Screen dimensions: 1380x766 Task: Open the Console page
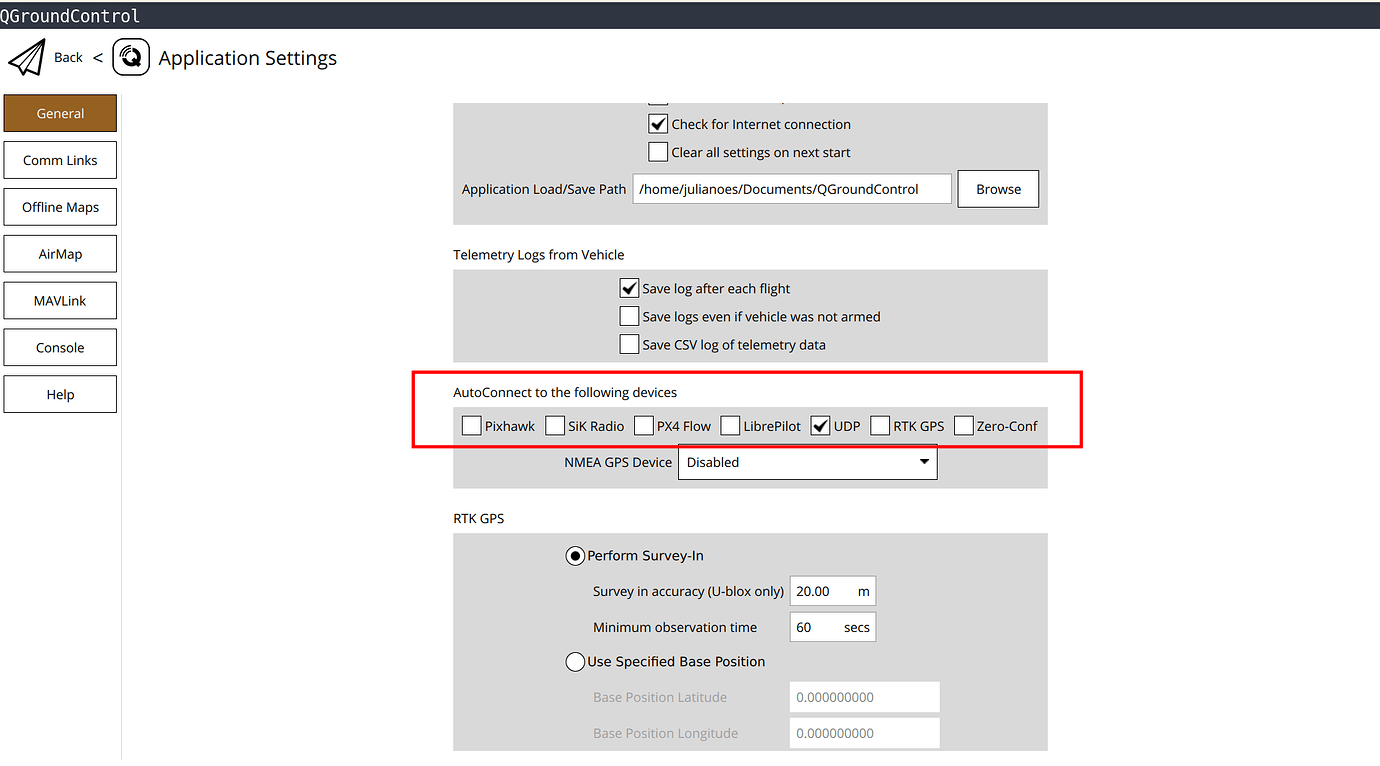click(60, 348)
